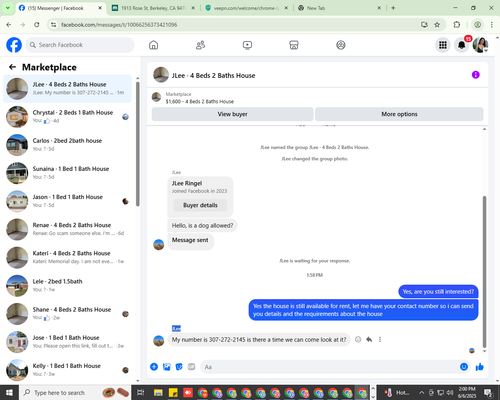
Task: Click the Chrome address bar URL
Action: pyautogui.click(x=119, y=25)
